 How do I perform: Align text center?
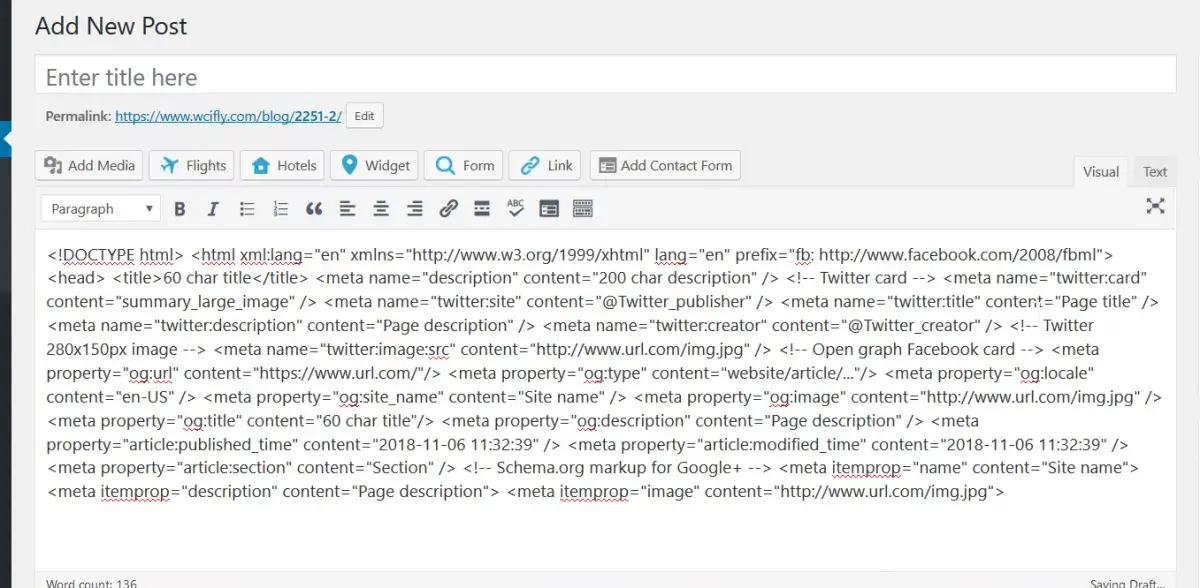point(381,209)
